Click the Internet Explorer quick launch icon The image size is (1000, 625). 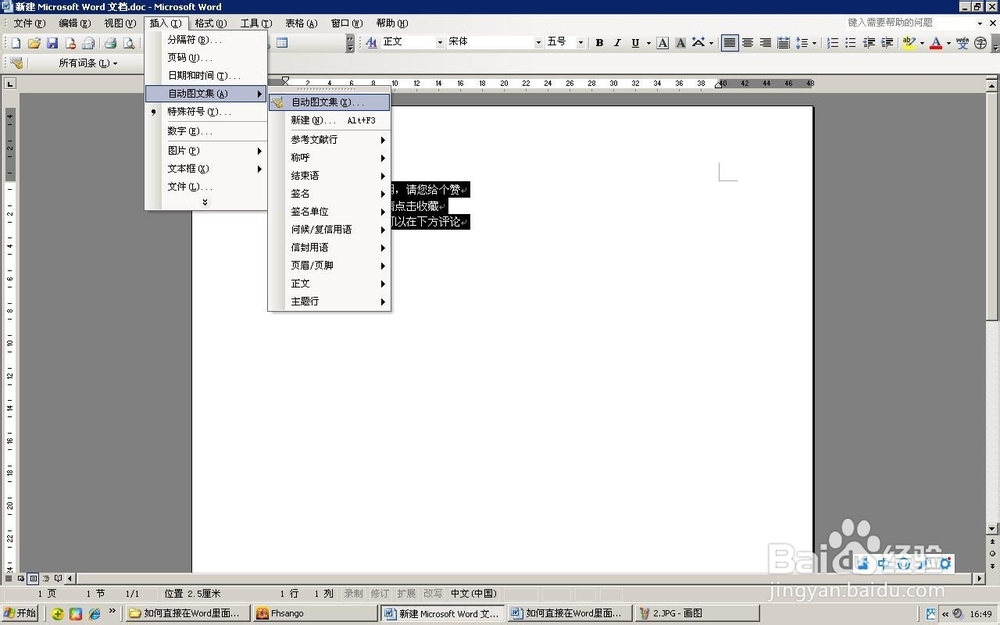(94, 614)
